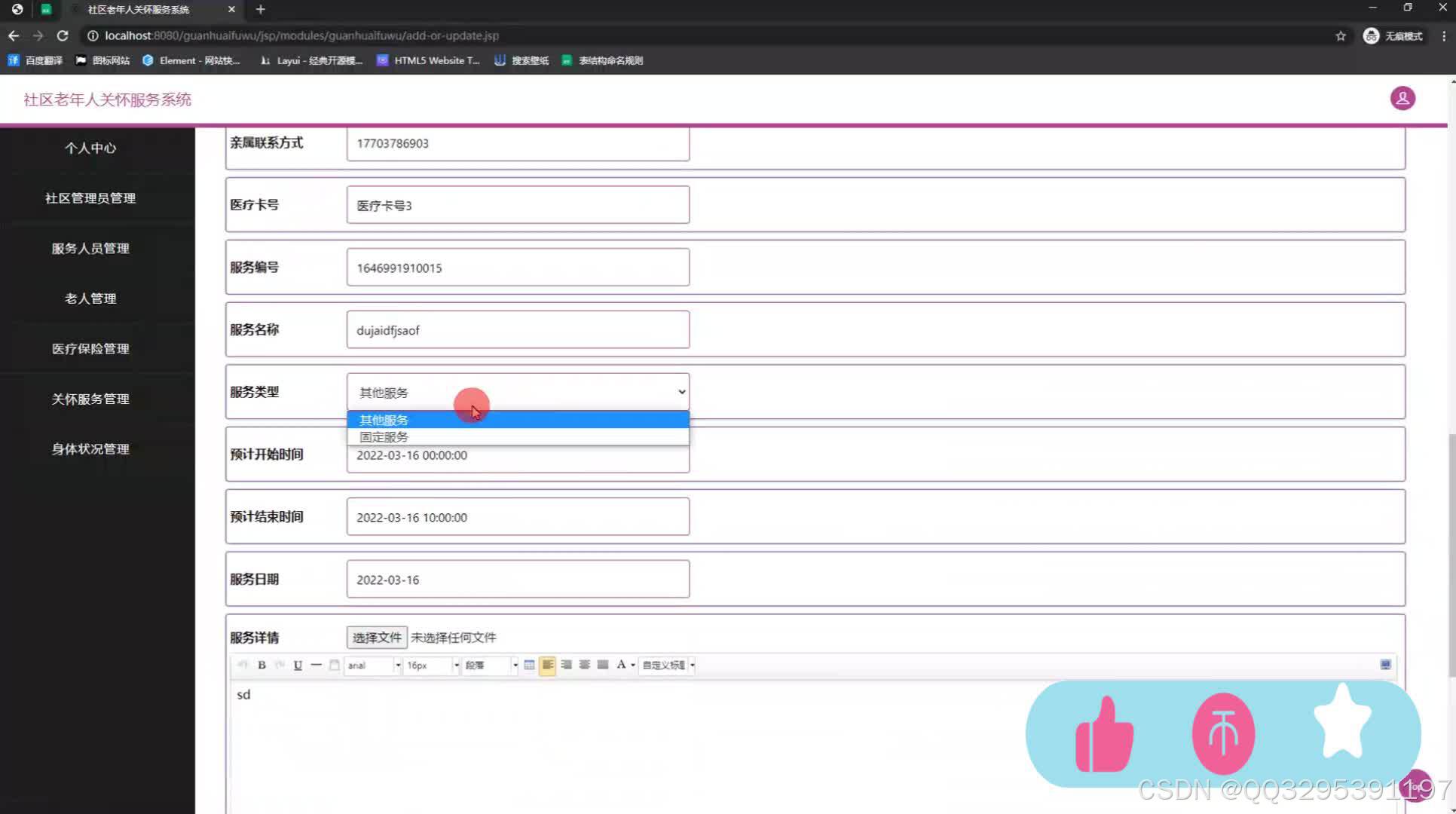The width and height of the screenshot is (1456, 814).
Task: Click the site info icon in address bar
Action: pos(93,35)
